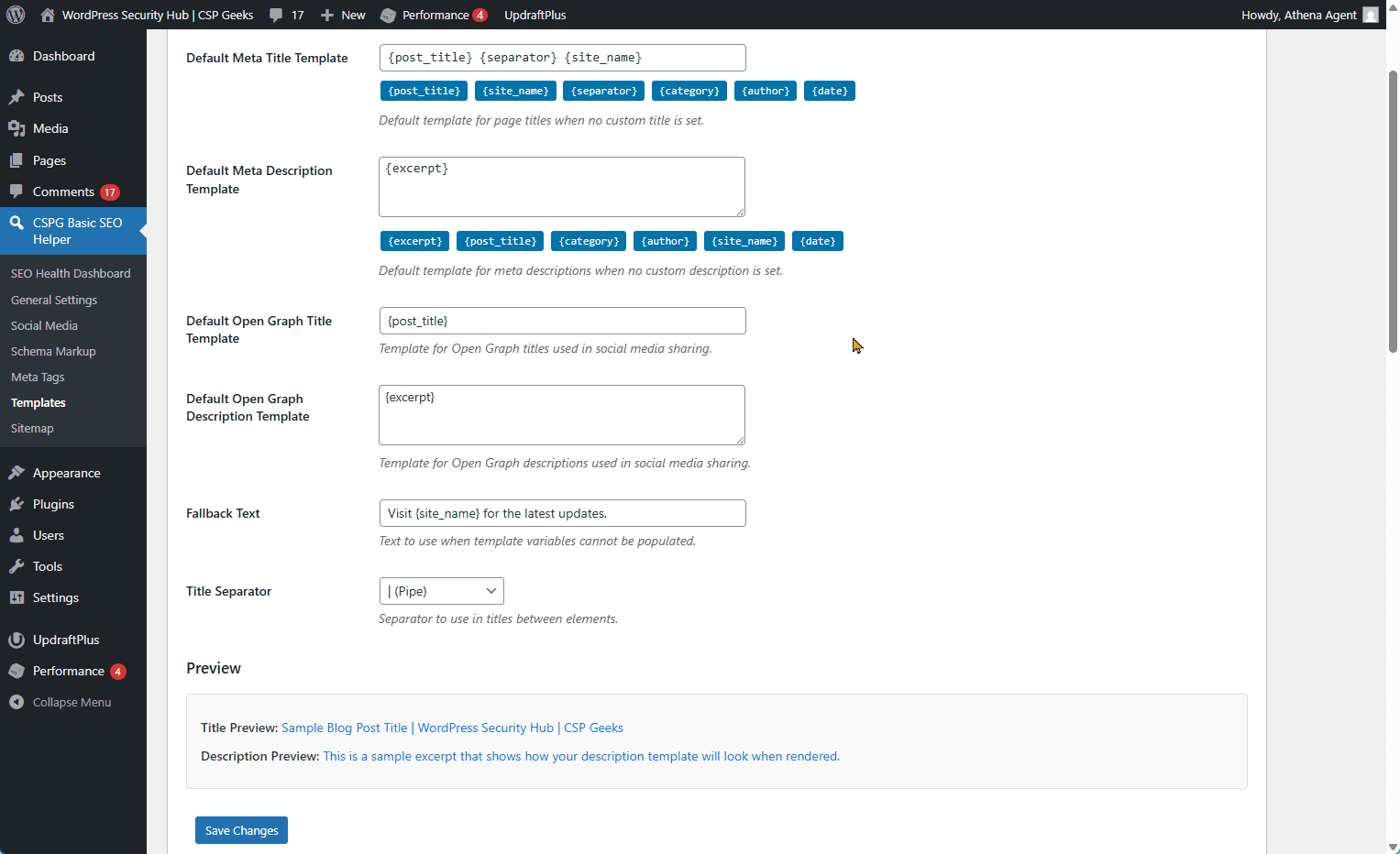This screenshot has height=854, width=1400.
Task: Click the Save Changes button
Action: coord(241,830)
